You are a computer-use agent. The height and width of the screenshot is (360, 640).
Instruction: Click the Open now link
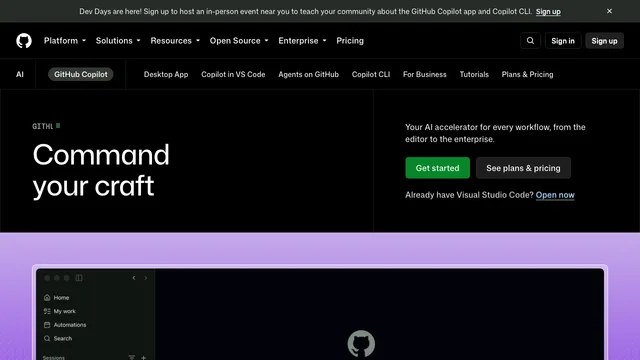[x=555, y=195]
